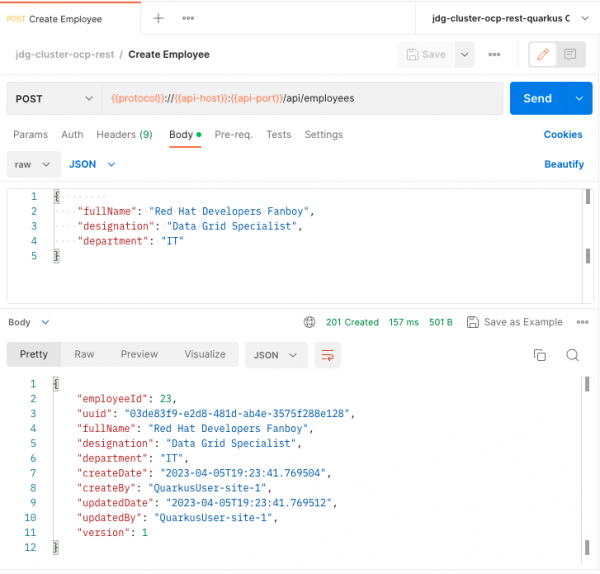
Task: Click the wrap lines icon in response
Action: coord(326,354)
